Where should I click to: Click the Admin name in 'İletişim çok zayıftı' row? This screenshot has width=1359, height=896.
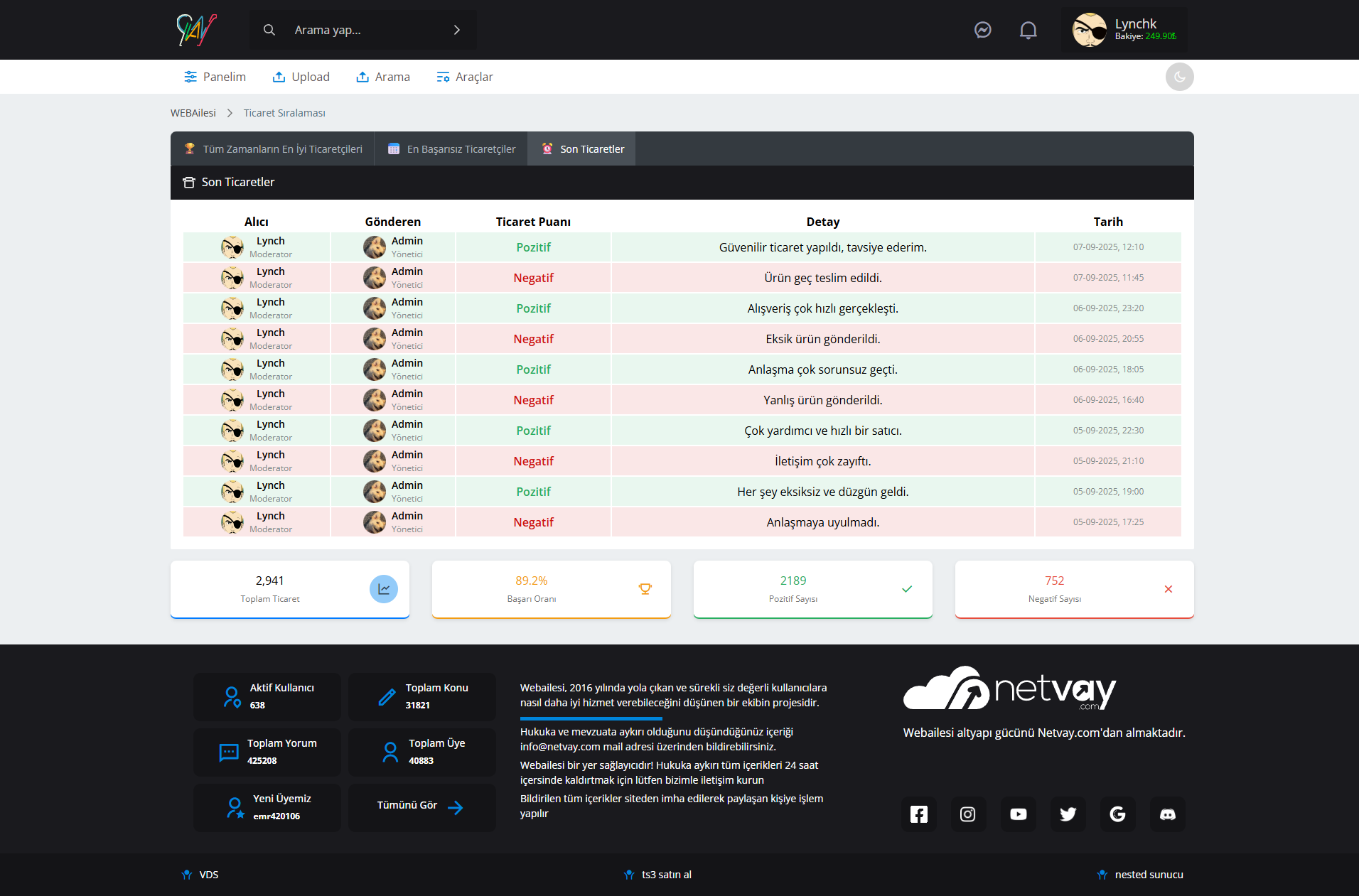[x=407, y=455]
